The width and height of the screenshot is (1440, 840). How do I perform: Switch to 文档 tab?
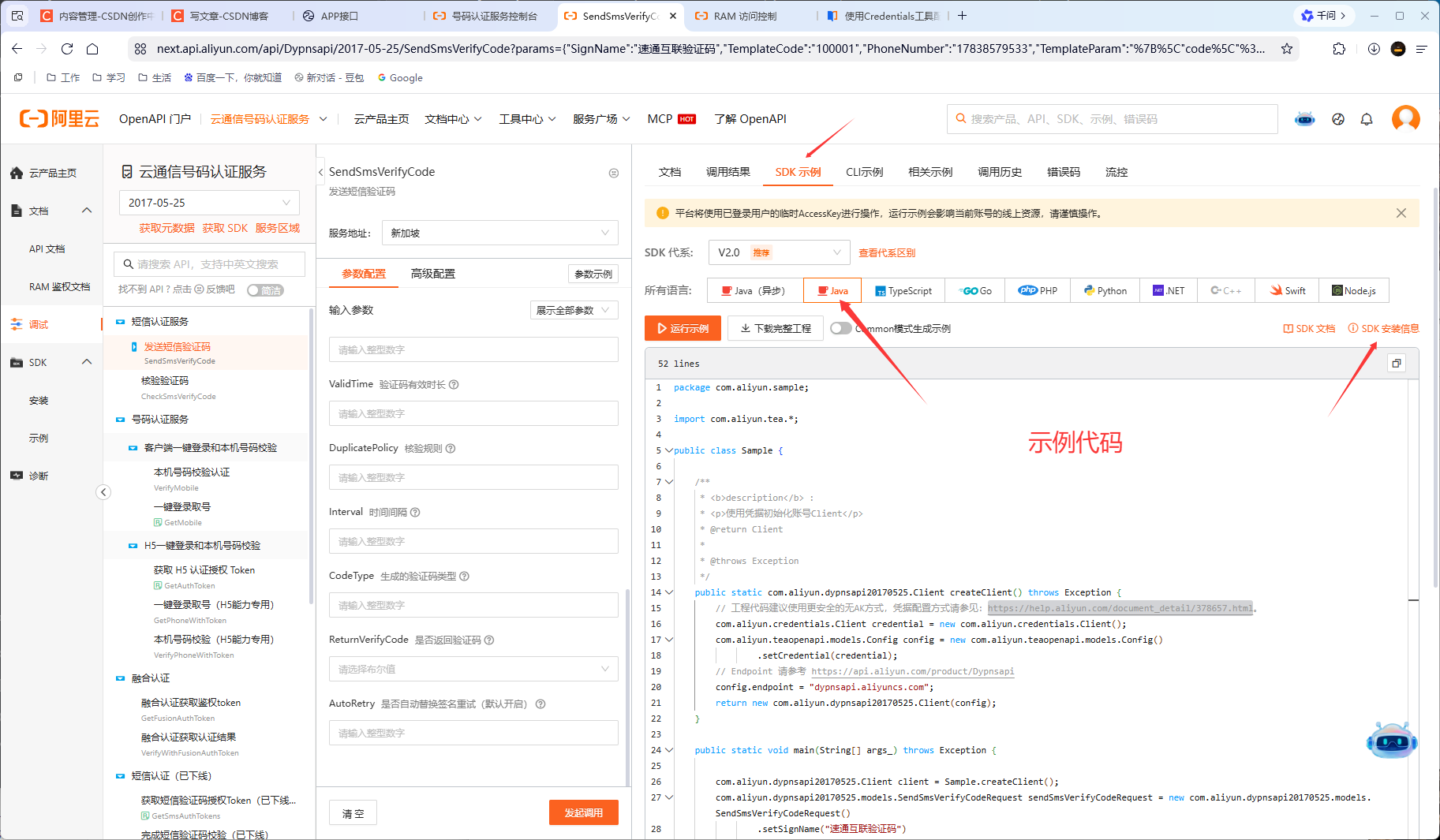click(670, 172)
